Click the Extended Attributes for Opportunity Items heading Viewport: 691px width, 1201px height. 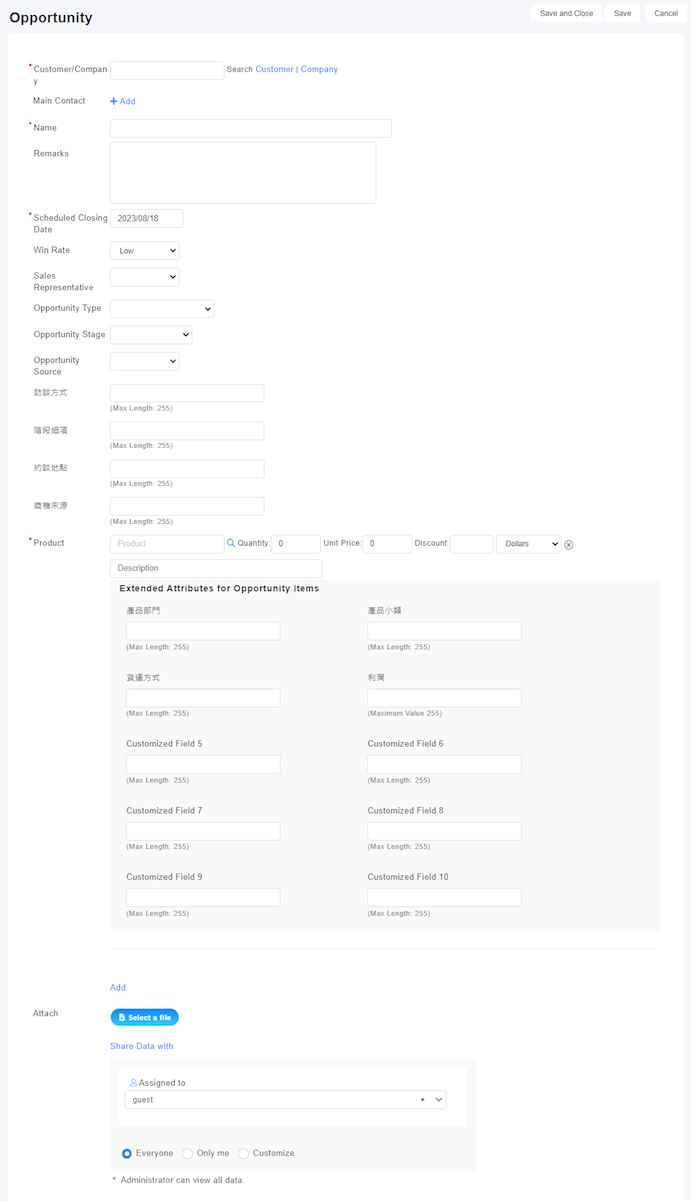click(x=219, y=589)
